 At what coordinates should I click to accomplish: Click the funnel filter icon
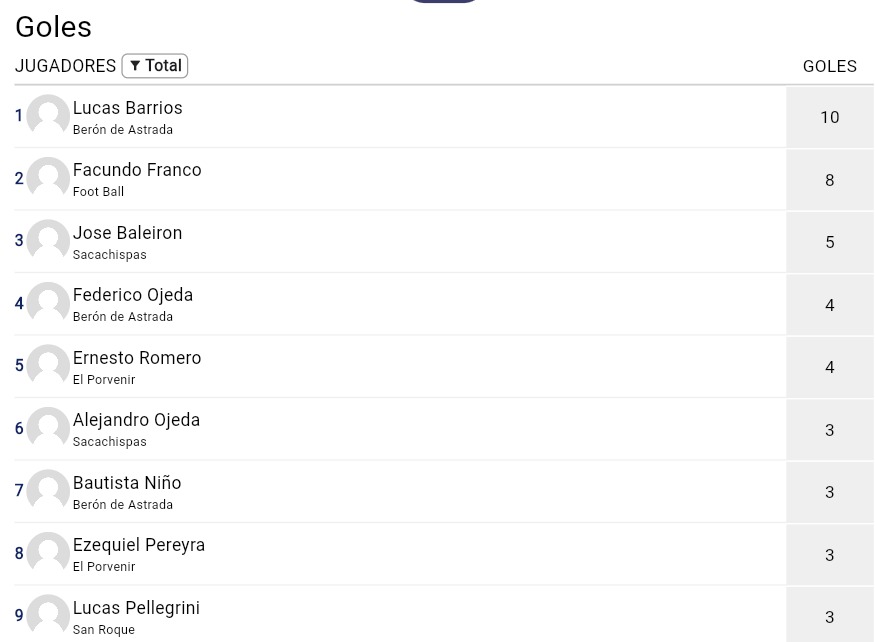coord(135,66)
